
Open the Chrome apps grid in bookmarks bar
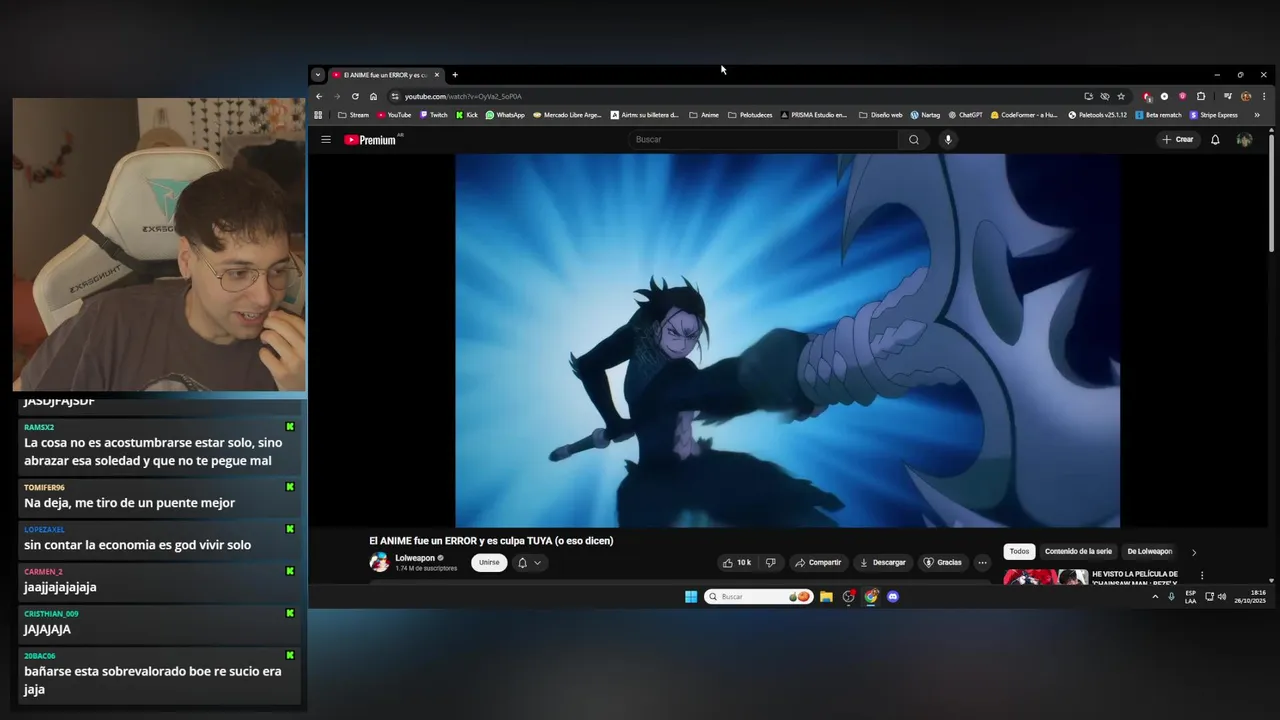coord(319,115)
